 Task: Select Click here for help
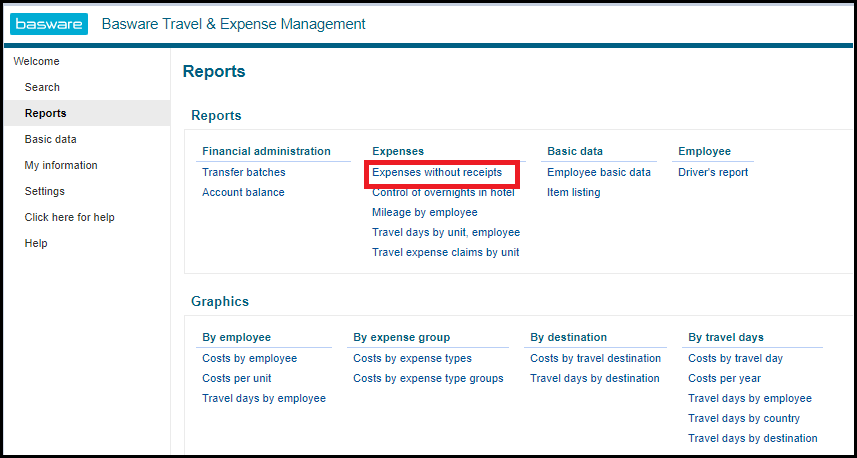tap(69, 217)
